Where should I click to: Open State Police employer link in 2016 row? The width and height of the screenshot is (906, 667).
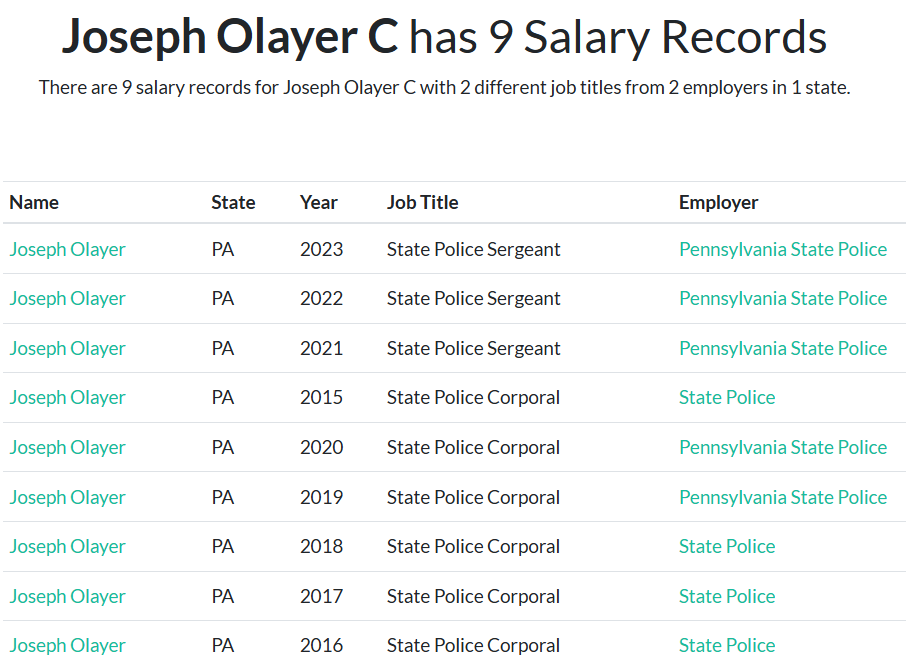click(x=727, y=645)
